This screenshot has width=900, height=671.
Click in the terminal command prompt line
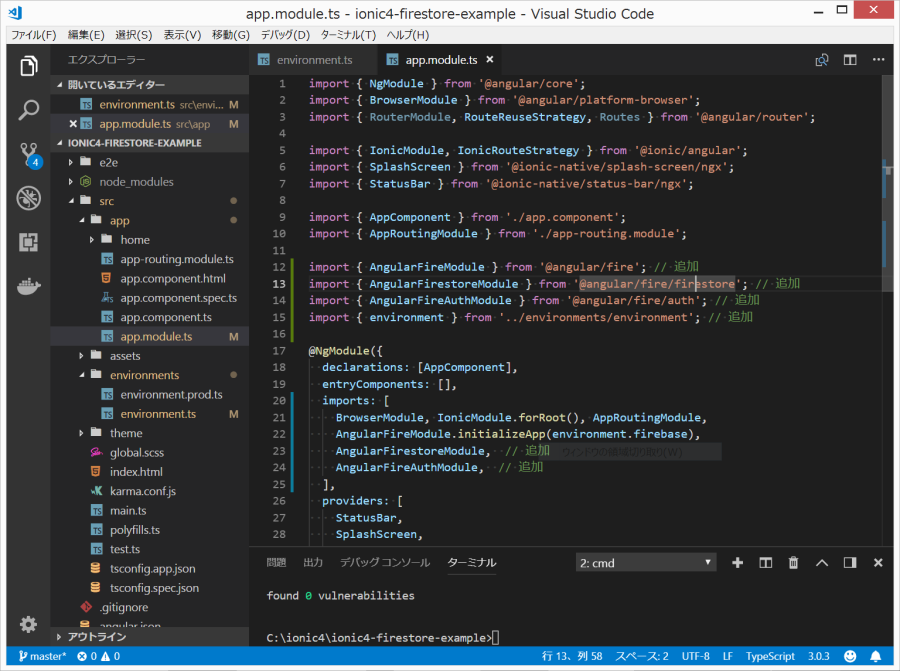(x=383, y=638)
